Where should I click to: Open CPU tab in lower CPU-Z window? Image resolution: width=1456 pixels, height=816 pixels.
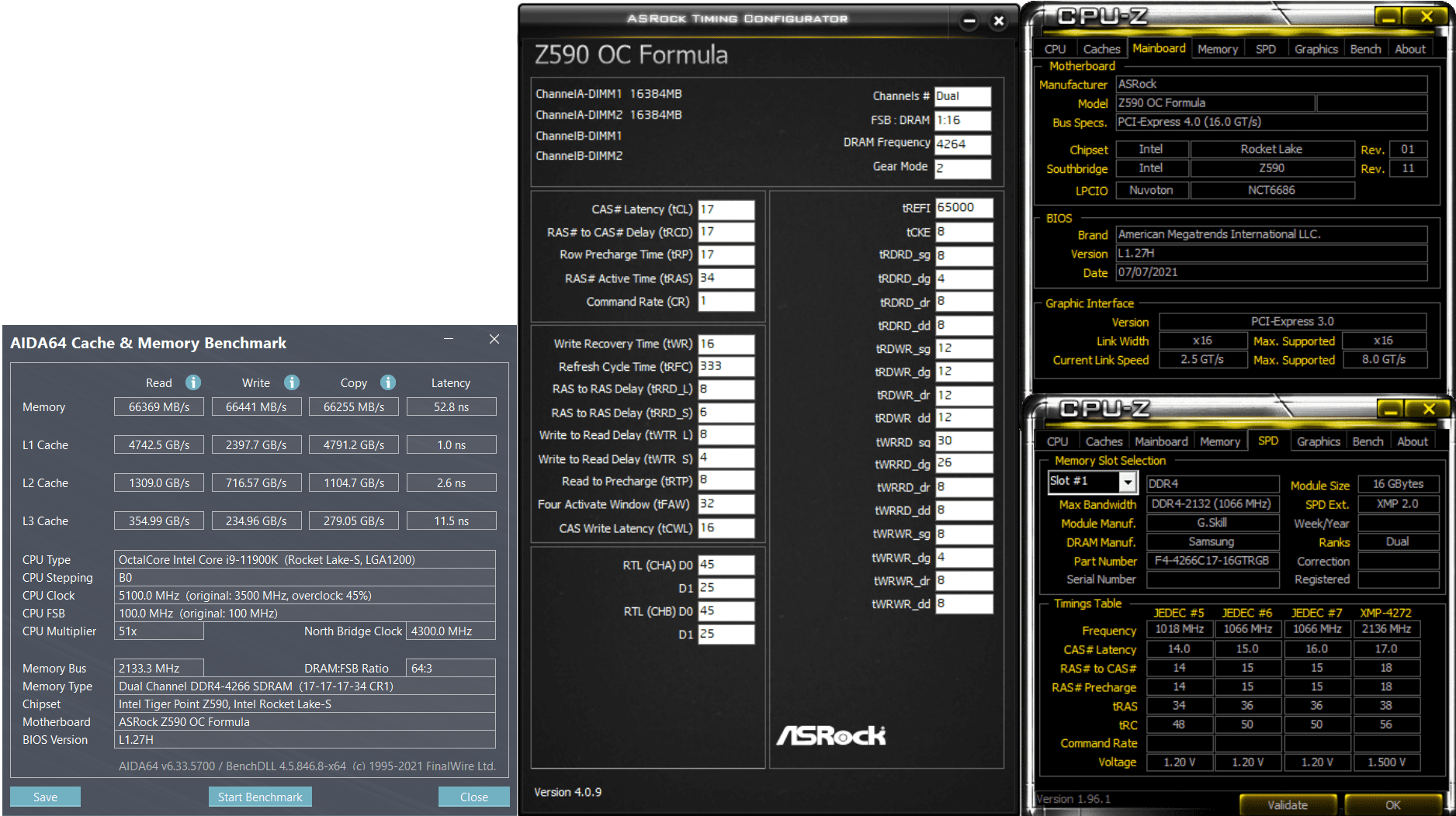(1057, 441)
